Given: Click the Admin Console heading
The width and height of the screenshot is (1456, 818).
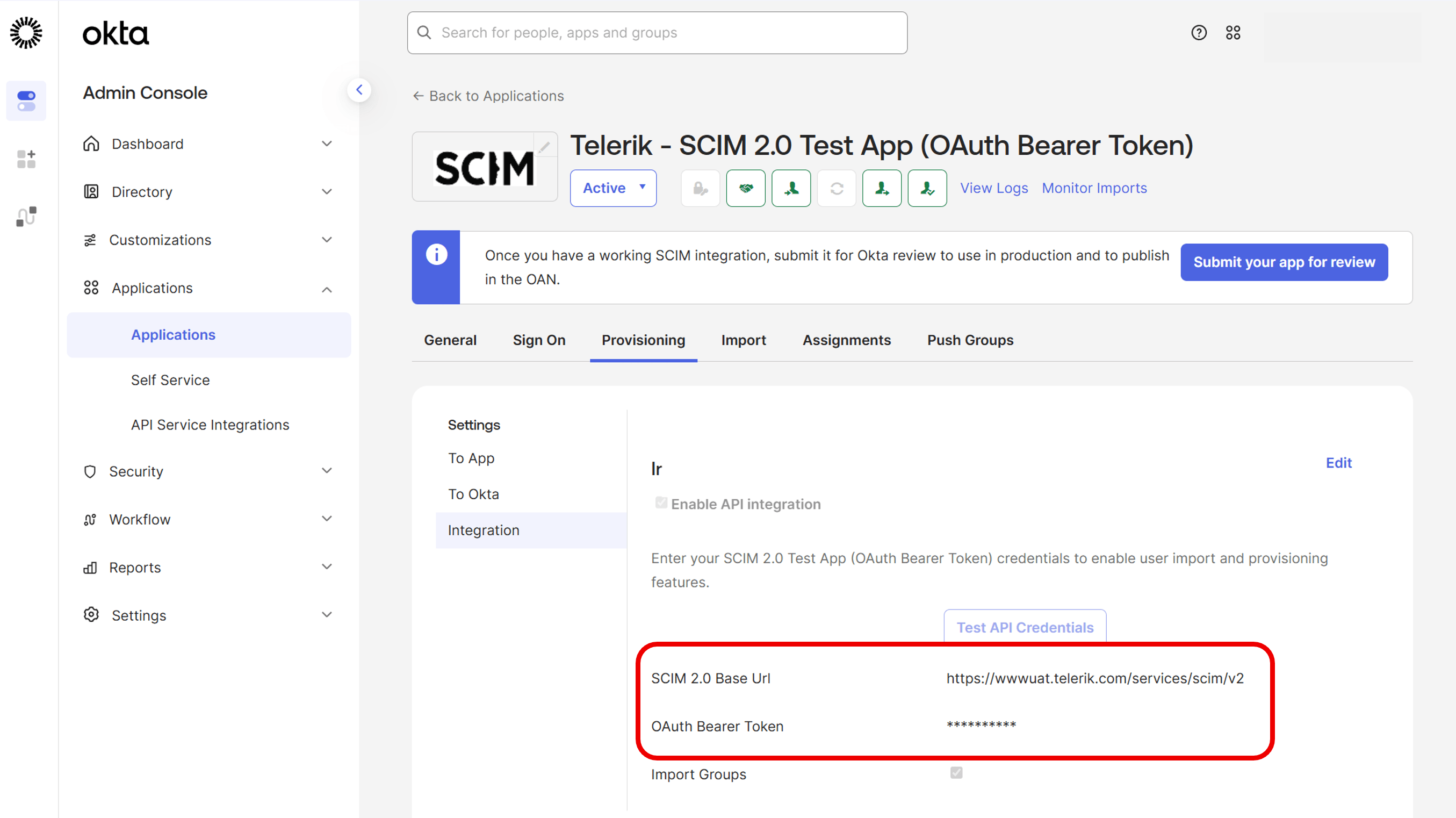Looking at the screenshot, I should click(145, 93).
